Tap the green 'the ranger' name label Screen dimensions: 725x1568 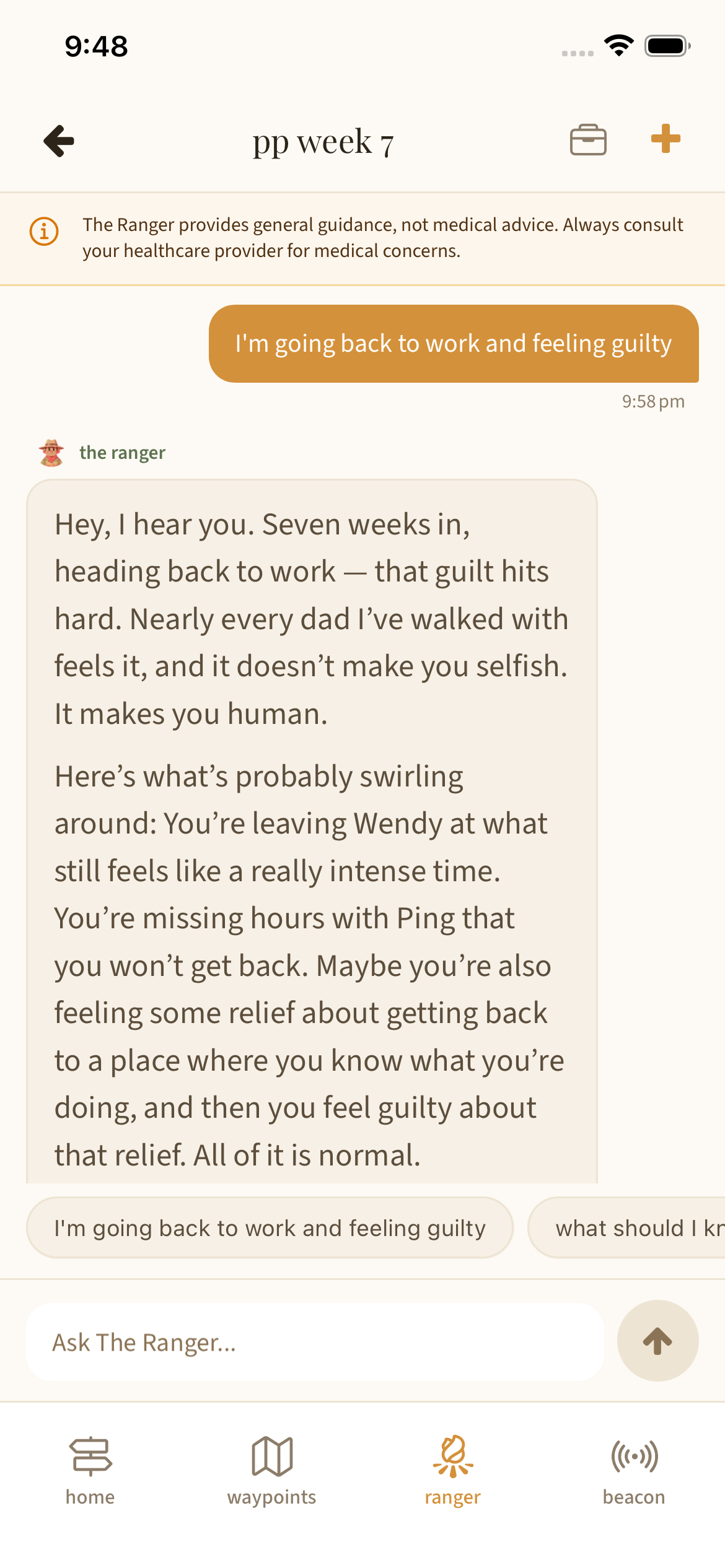coord(122,453)
